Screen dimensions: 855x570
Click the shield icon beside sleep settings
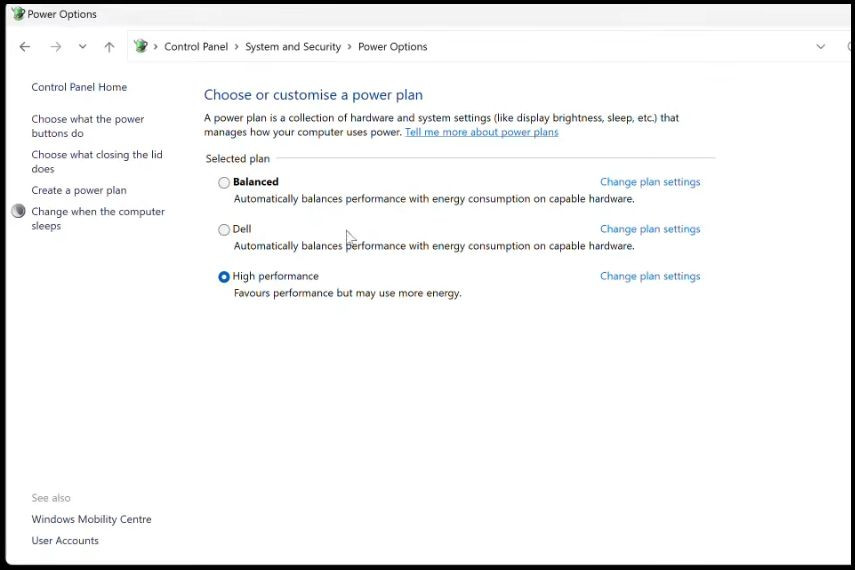point(19,211)
